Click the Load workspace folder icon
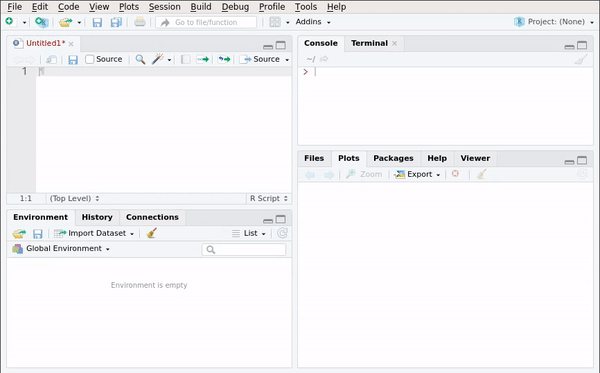The image size is (600, 373). (x=19, y=233)
